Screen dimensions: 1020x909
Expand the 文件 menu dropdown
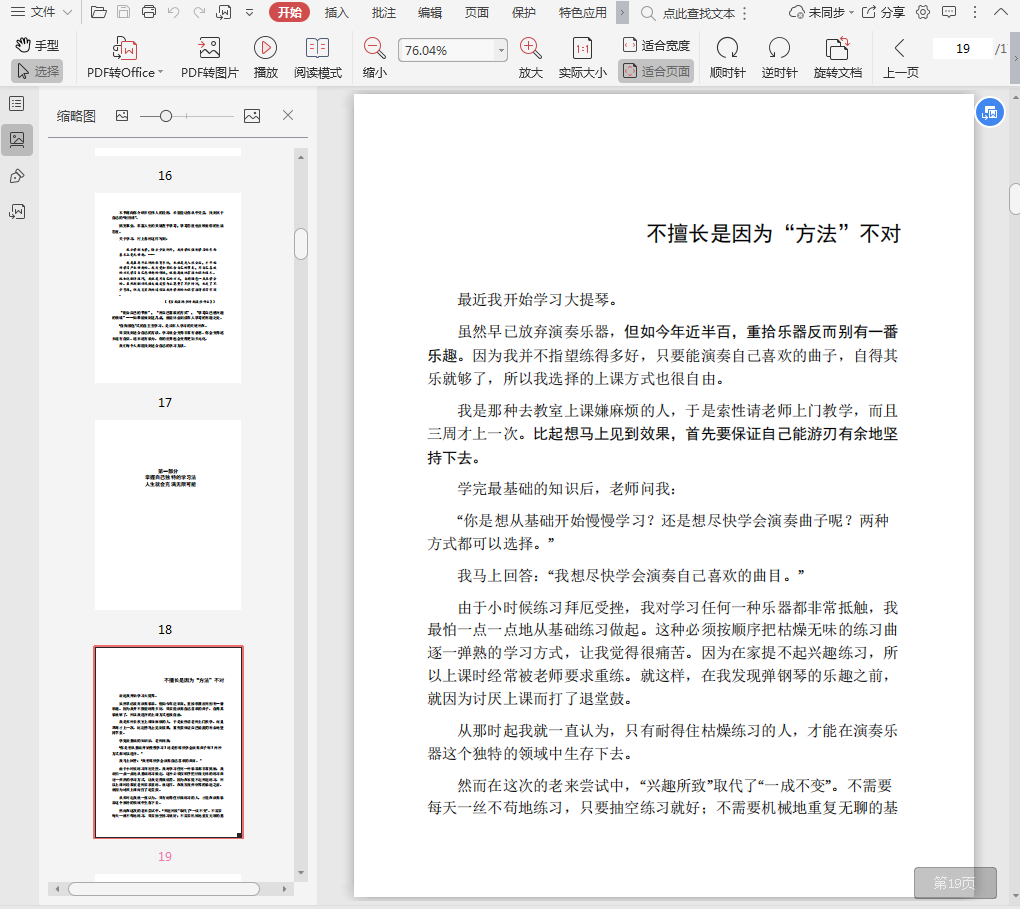(x=66, y=12)
